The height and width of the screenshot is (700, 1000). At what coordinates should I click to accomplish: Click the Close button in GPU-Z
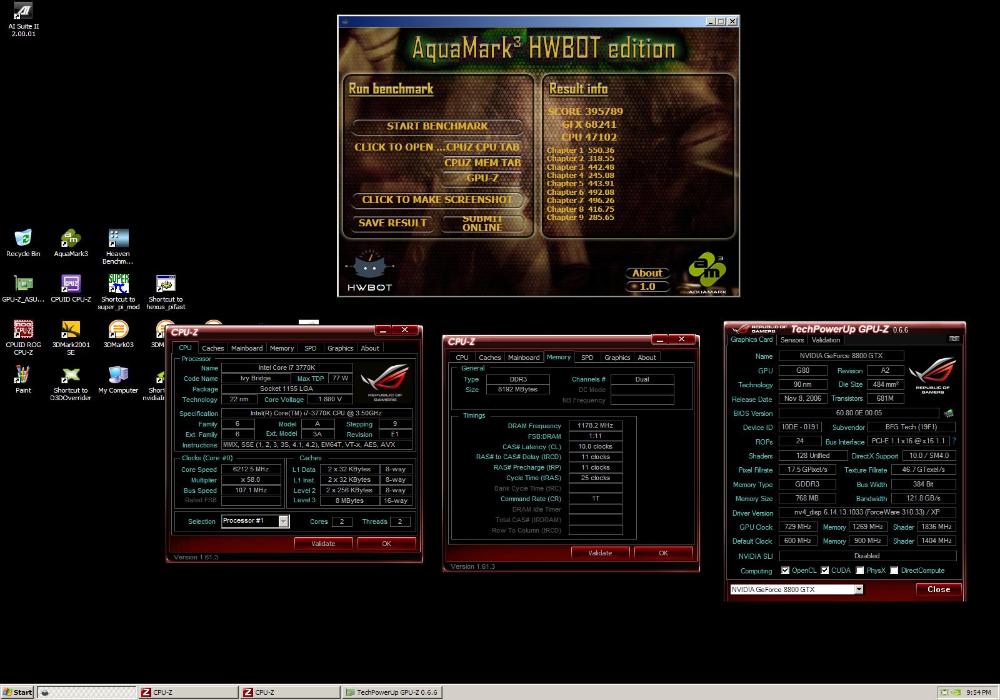point(938,589)
